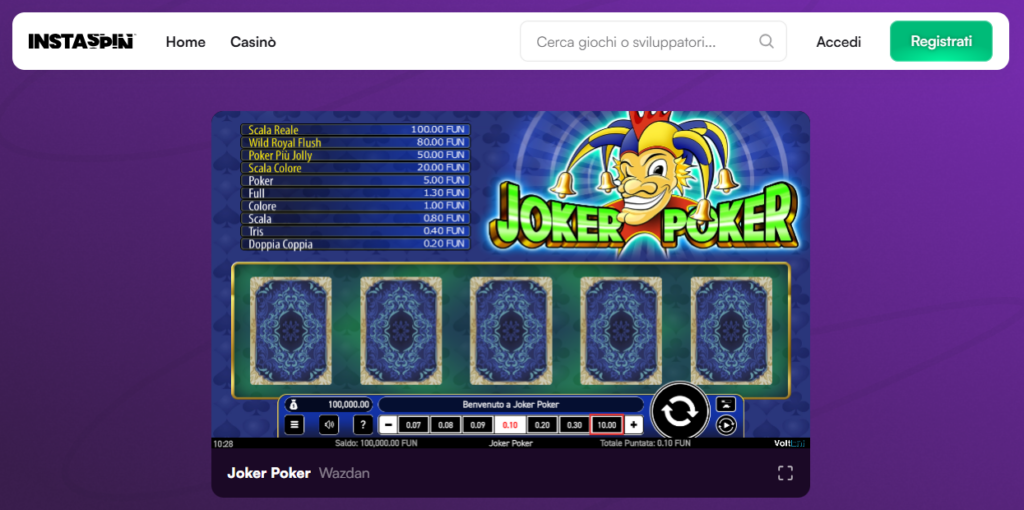Click the Scala 0.80 FUN paytable row
This screenshot has width=1024, height=510.
click(355, 218)
